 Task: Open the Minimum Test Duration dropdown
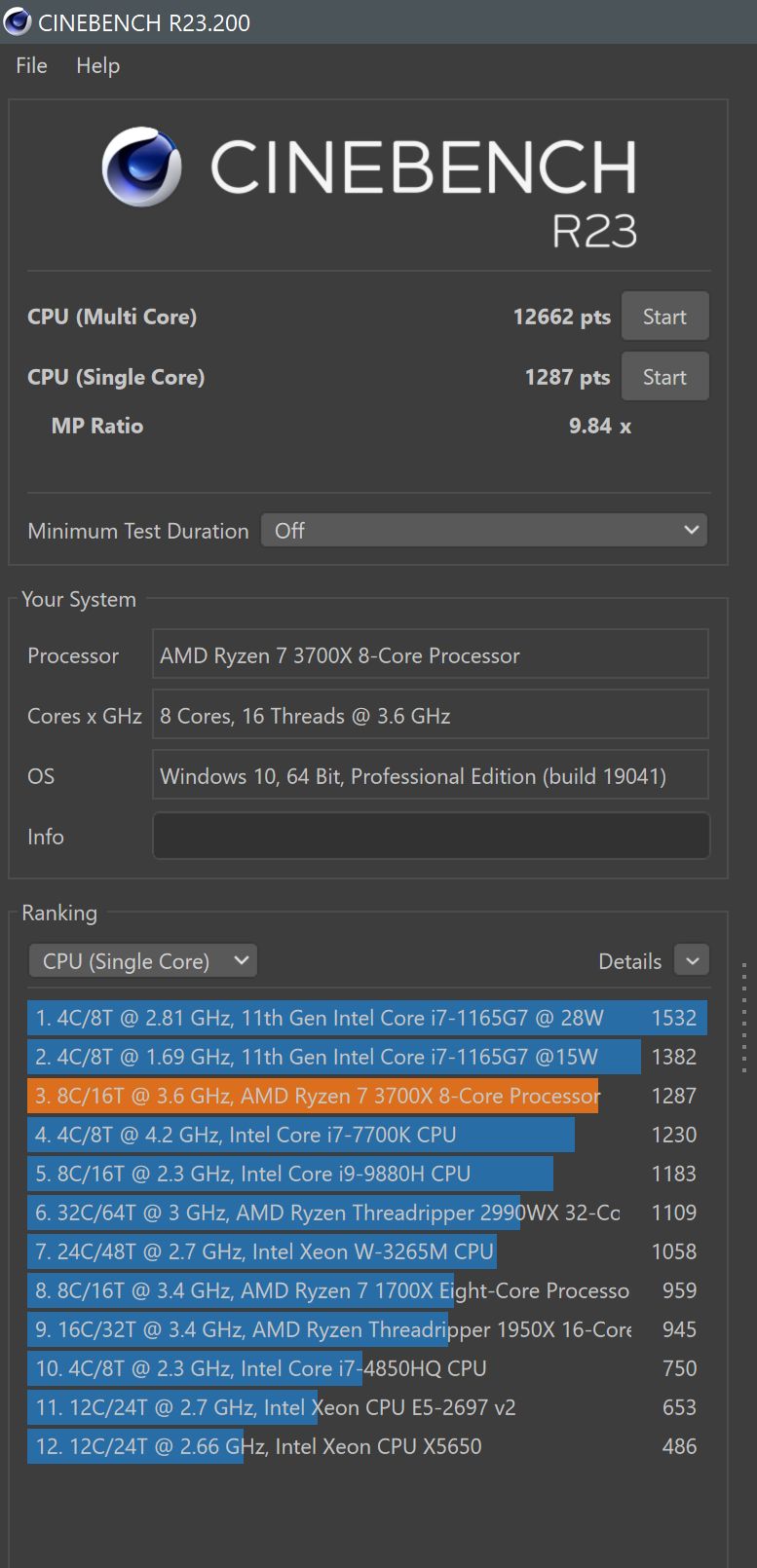pyautogui.click(x=484, y=531)
